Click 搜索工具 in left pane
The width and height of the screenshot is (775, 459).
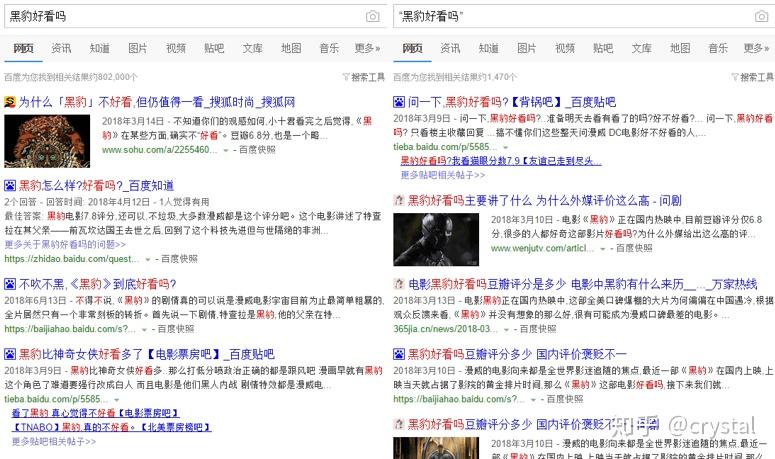(368, 77)
